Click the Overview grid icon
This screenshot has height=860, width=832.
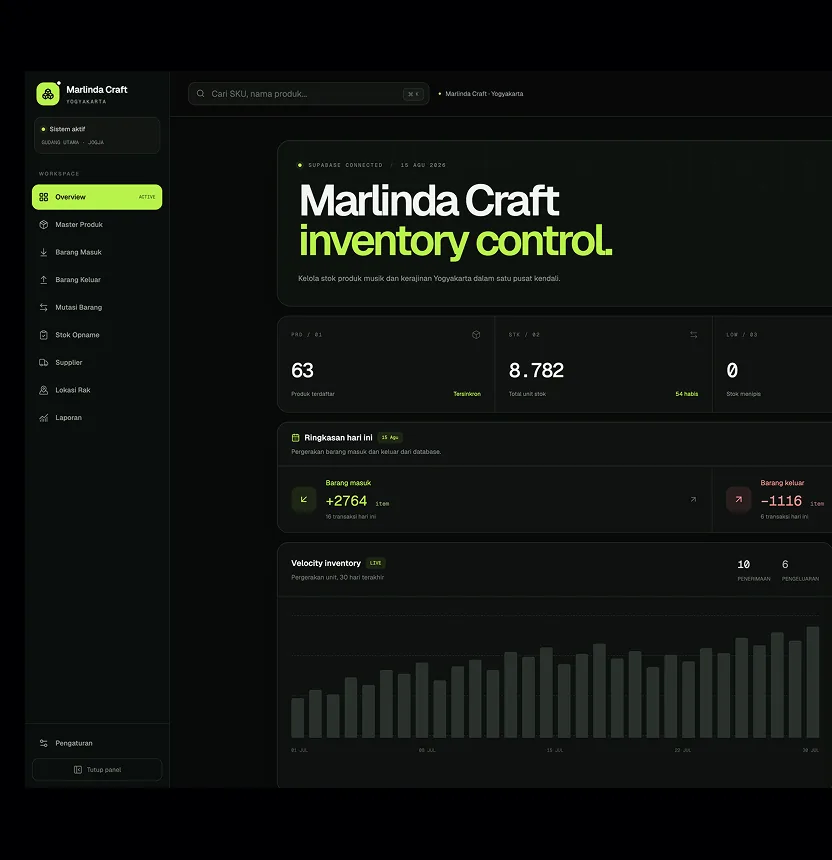coord(44,197)
